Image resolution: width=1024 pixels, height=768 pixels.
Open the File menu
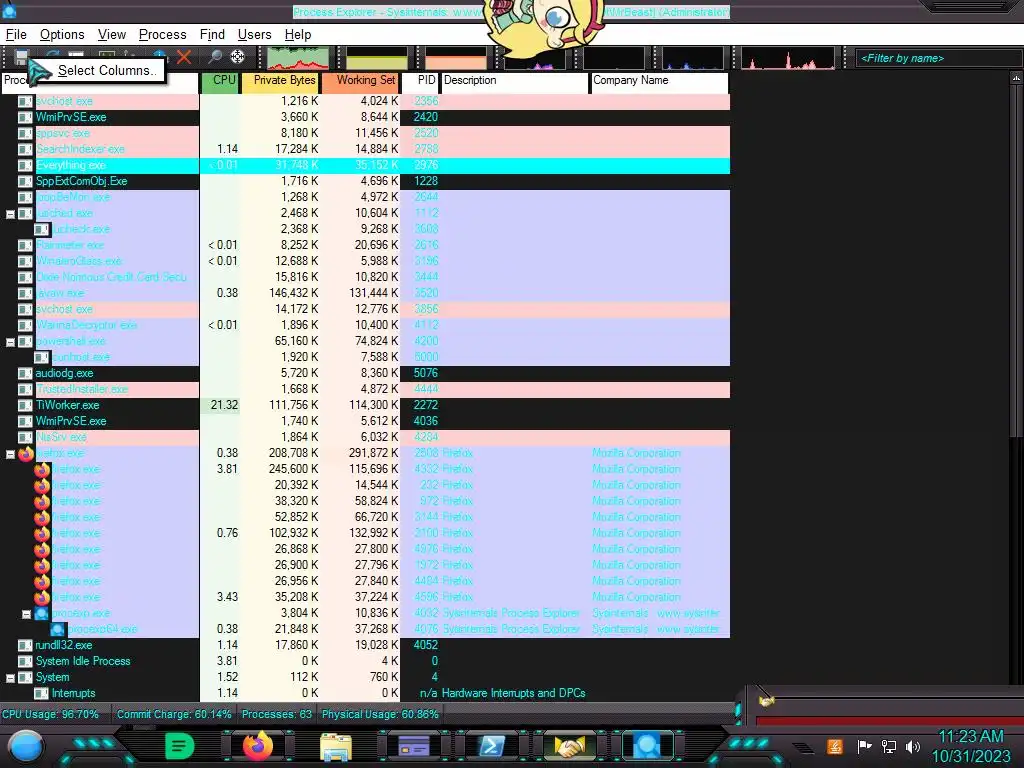[16, 35]
